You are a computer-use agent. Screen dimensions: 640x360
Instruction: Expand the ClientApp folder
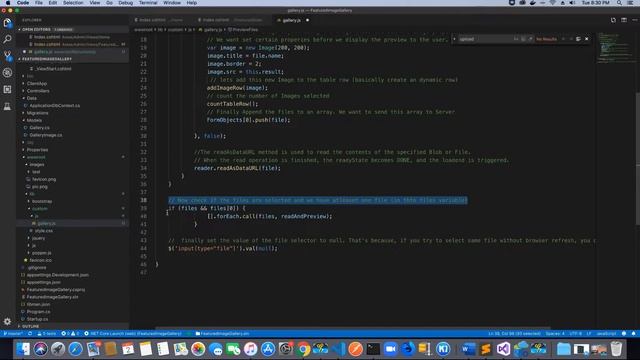37,83
